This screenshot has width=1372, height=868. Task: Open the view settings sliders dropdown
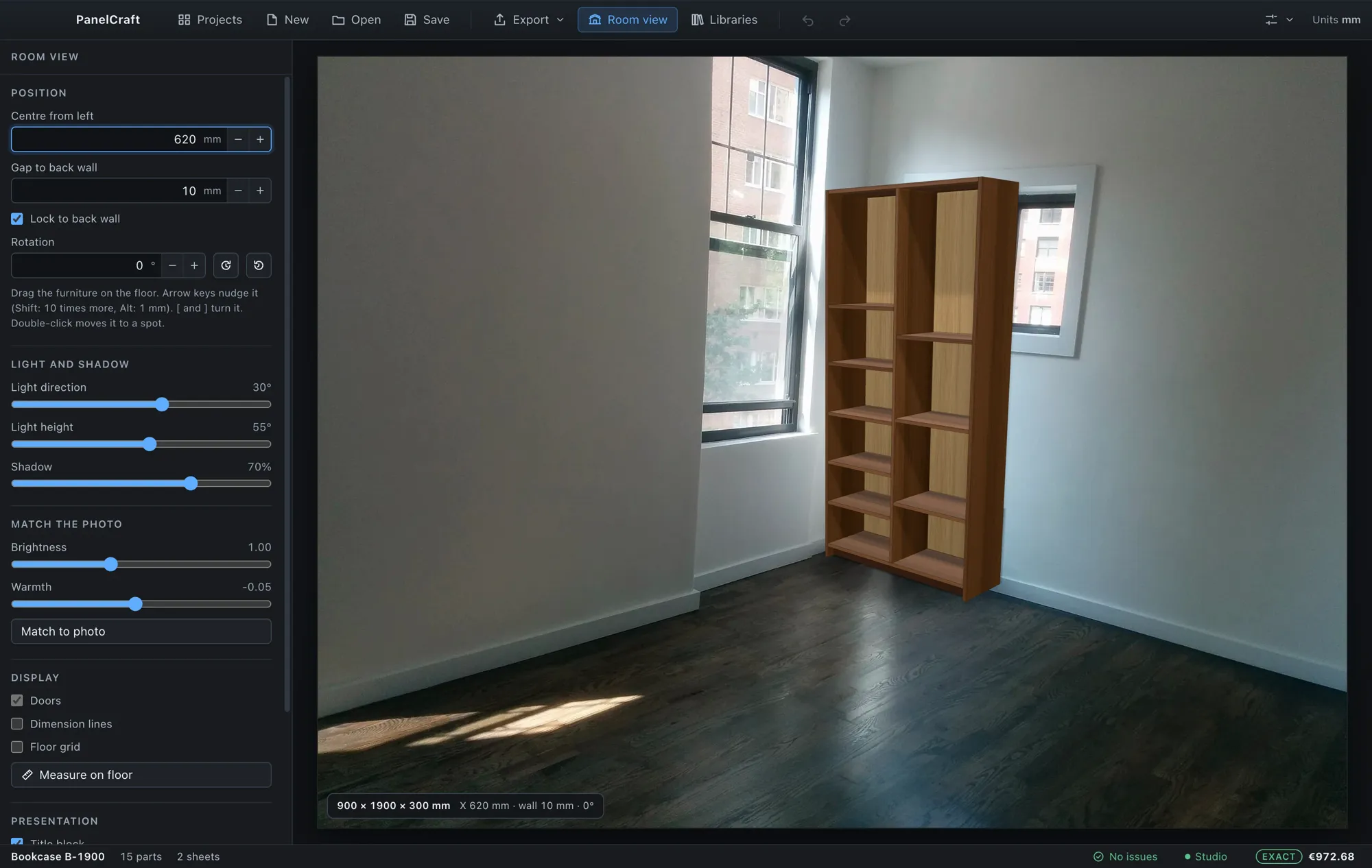1279,20
